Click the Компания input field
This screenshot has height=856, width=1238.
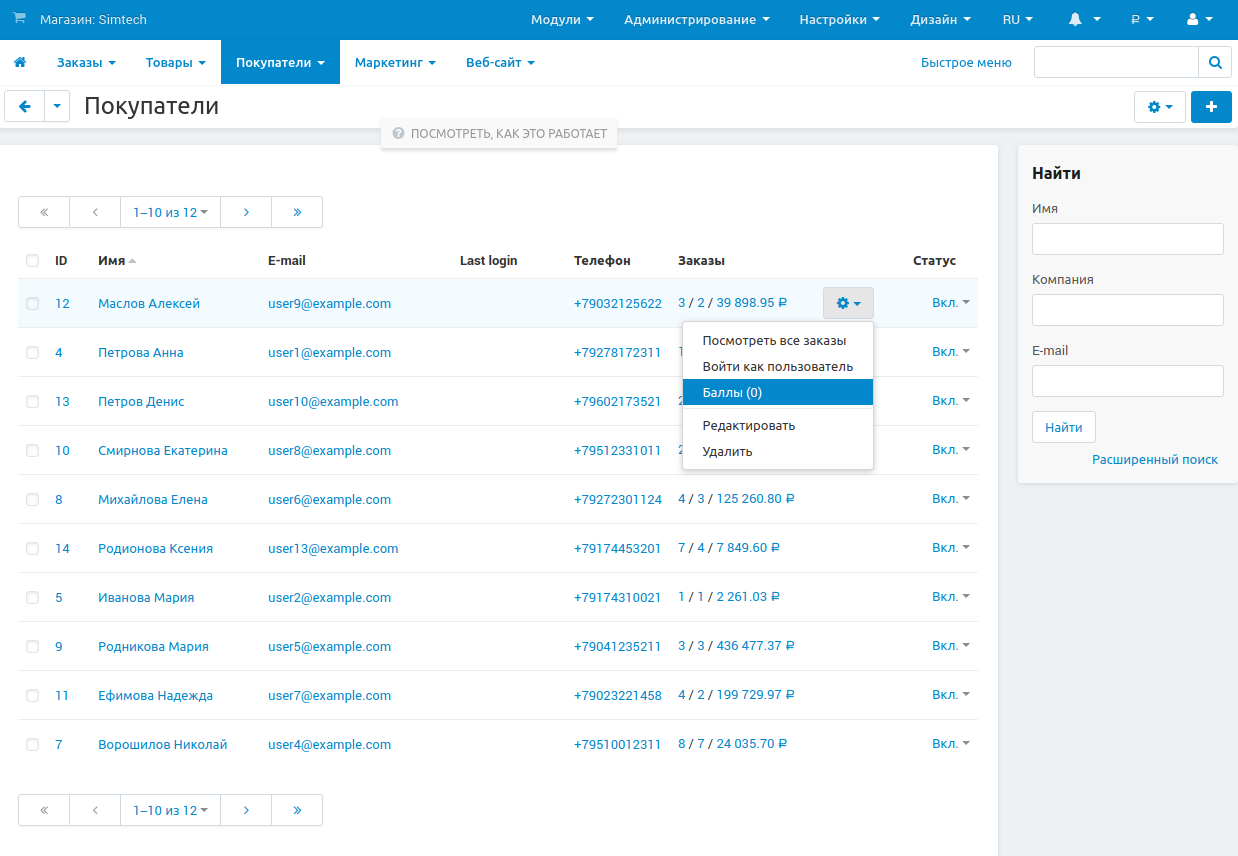point(1127,310)
